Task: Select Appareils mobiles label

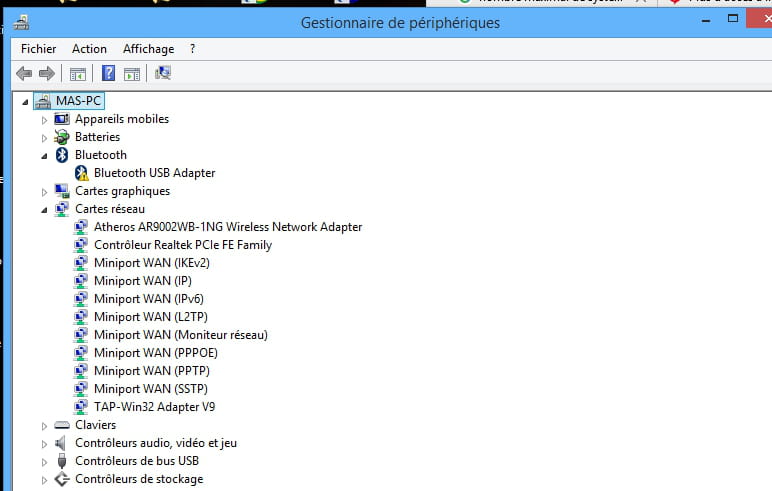Action: (122, 119)
